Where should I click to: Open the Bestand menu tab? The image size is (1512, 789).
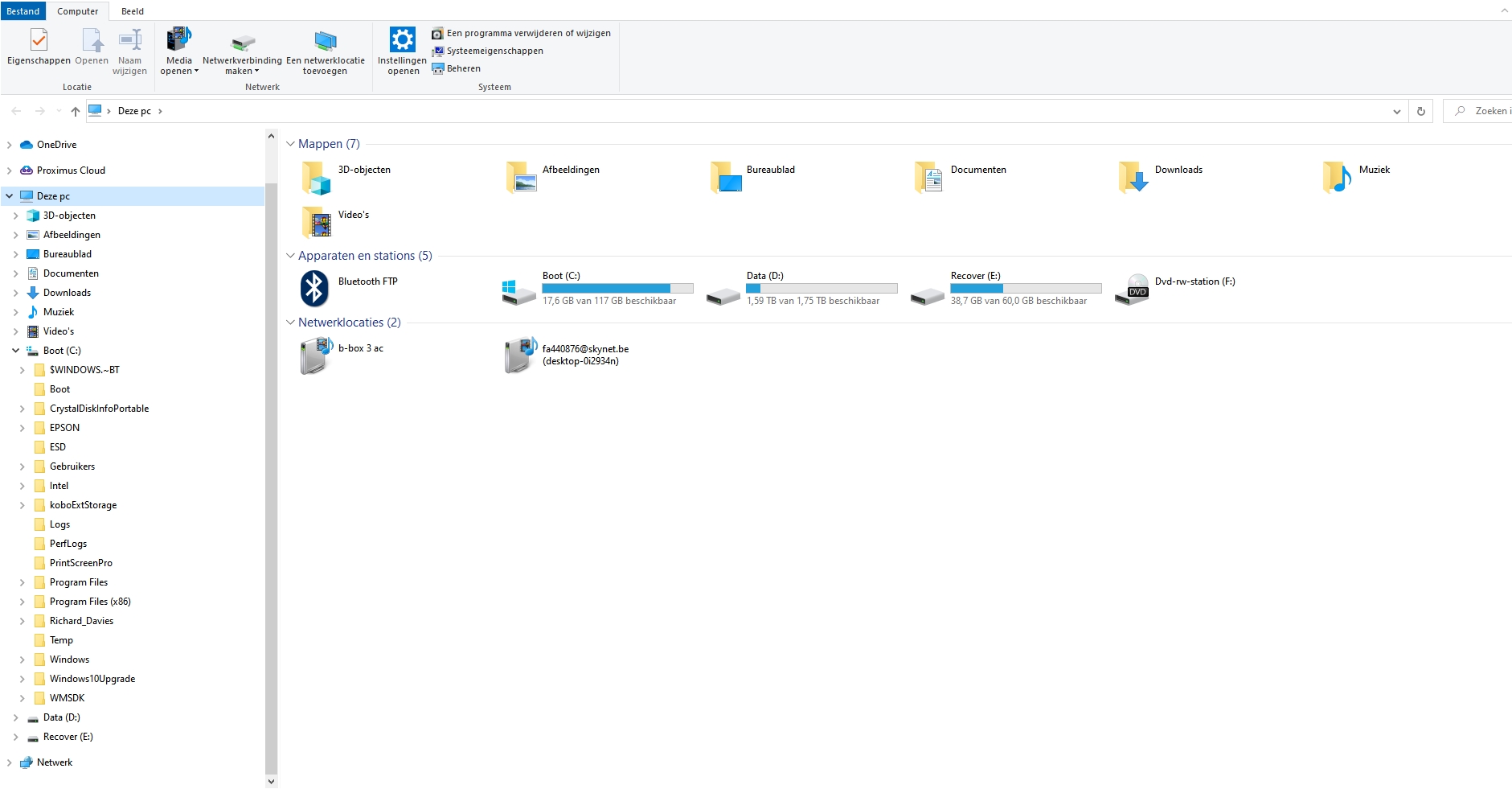tap(23, 11)
